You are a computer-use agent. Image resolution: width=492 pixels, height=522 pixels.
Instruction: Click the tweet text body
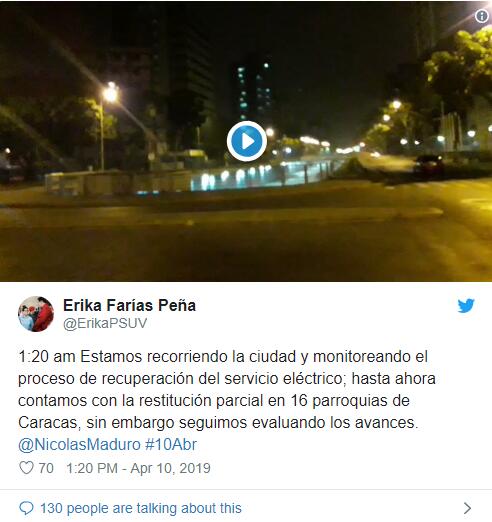click(x=227, y=389)
